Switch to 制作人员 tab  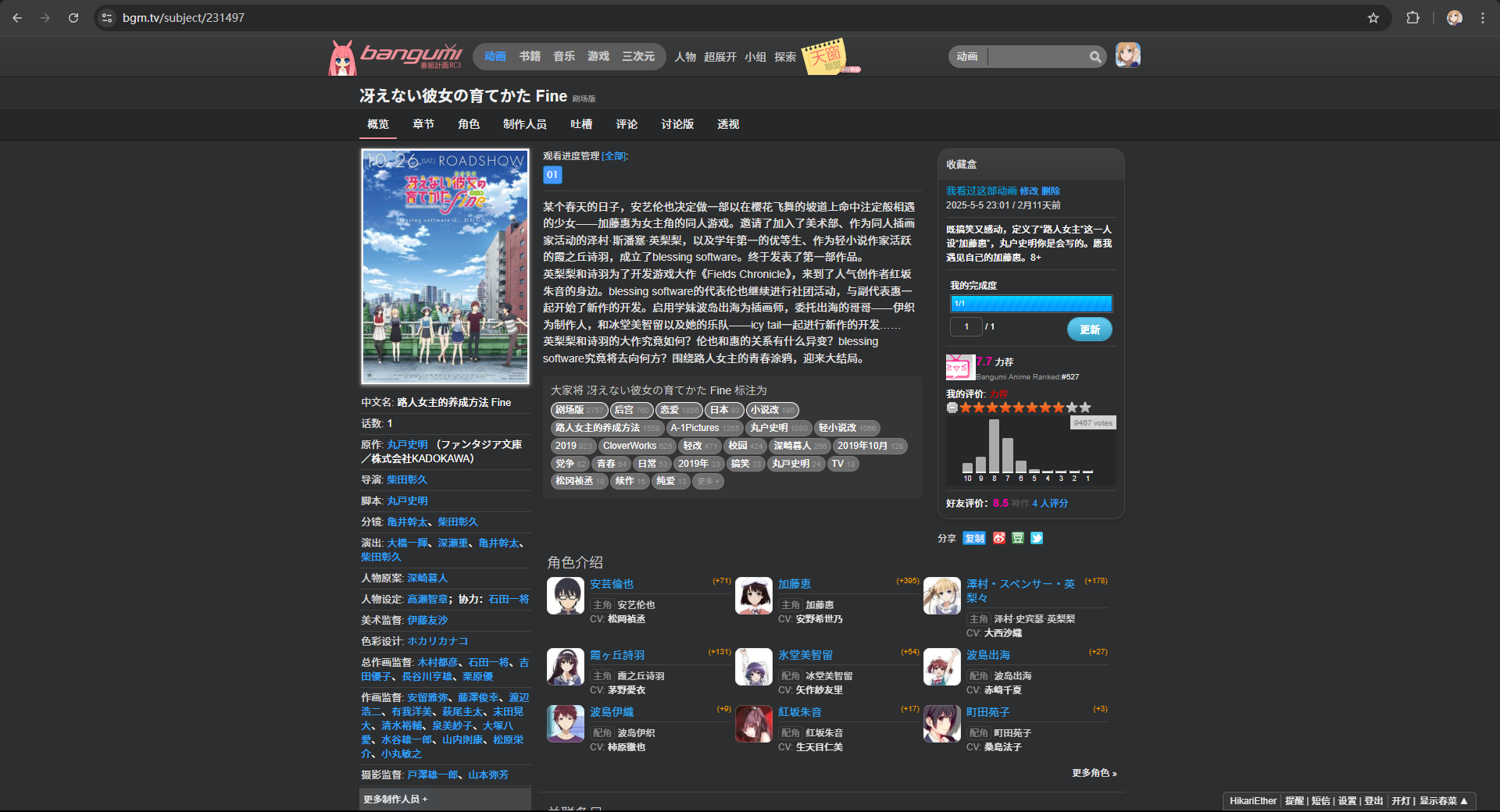pyautogui.click(x=525, y=124)
